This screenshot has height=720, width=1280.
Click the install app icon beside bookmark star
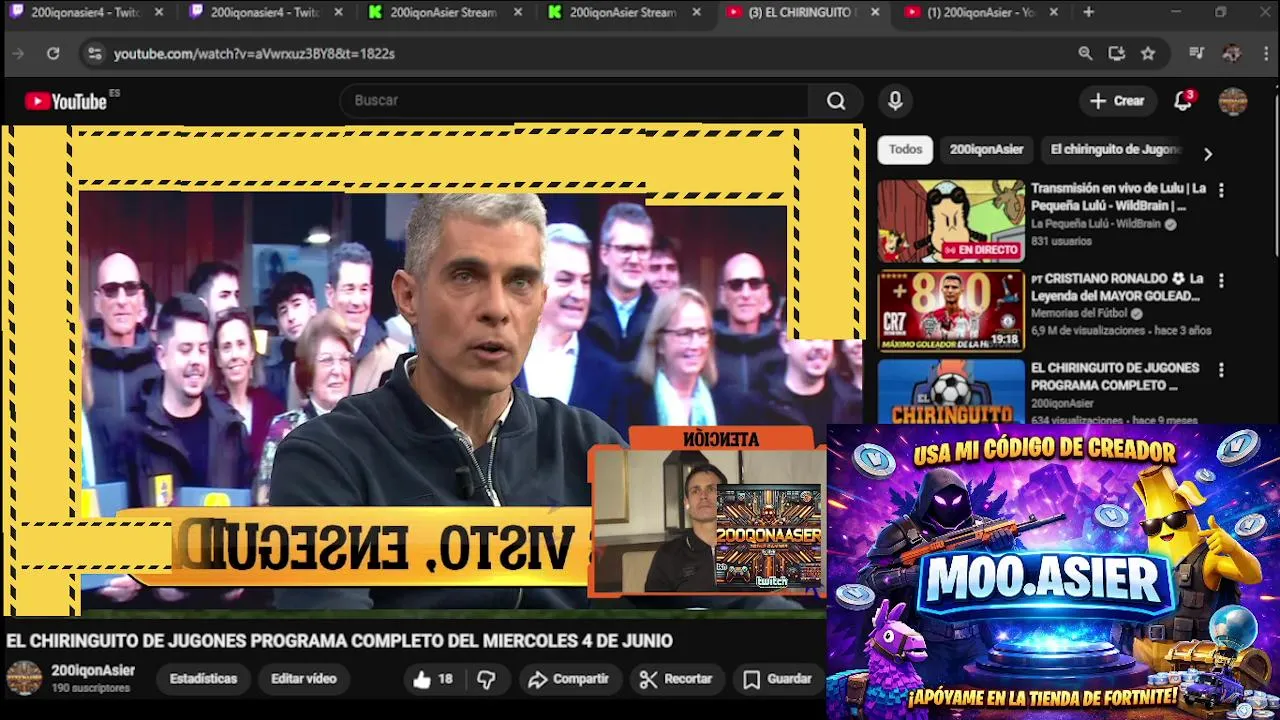coord(1117,54)
